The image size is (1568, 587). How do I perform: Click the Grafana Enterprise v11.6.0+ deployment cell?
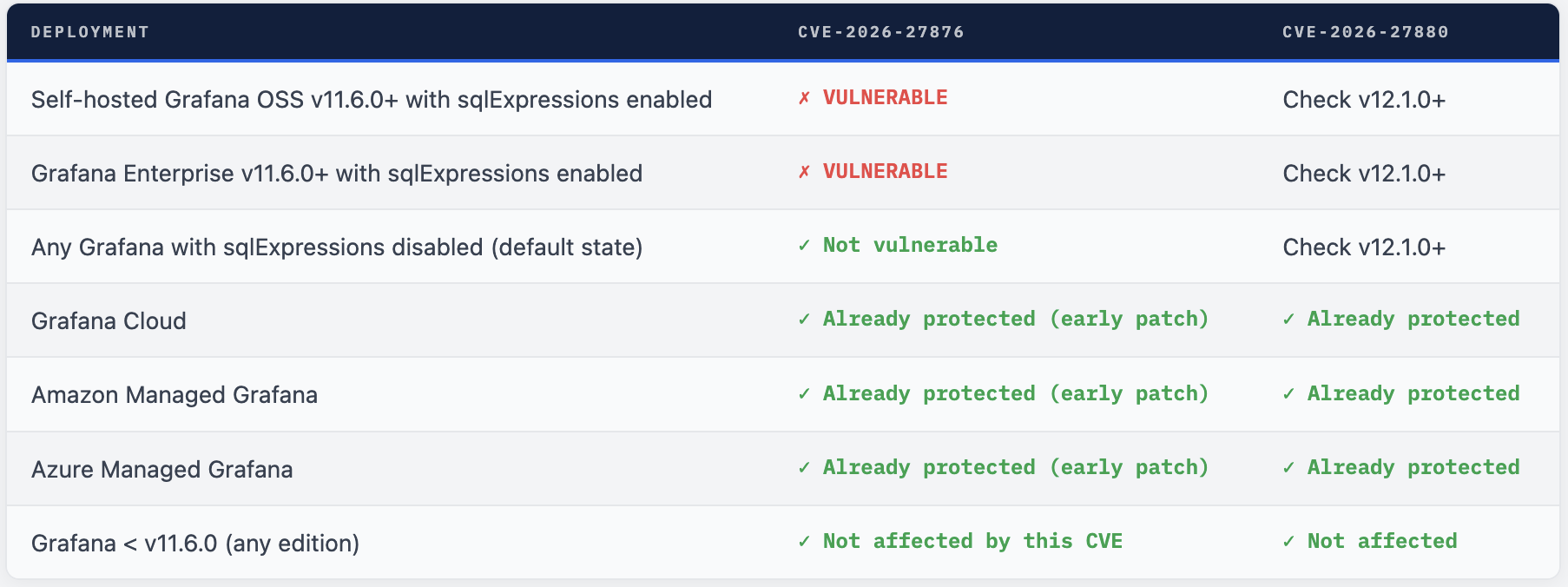coord(336,174)
